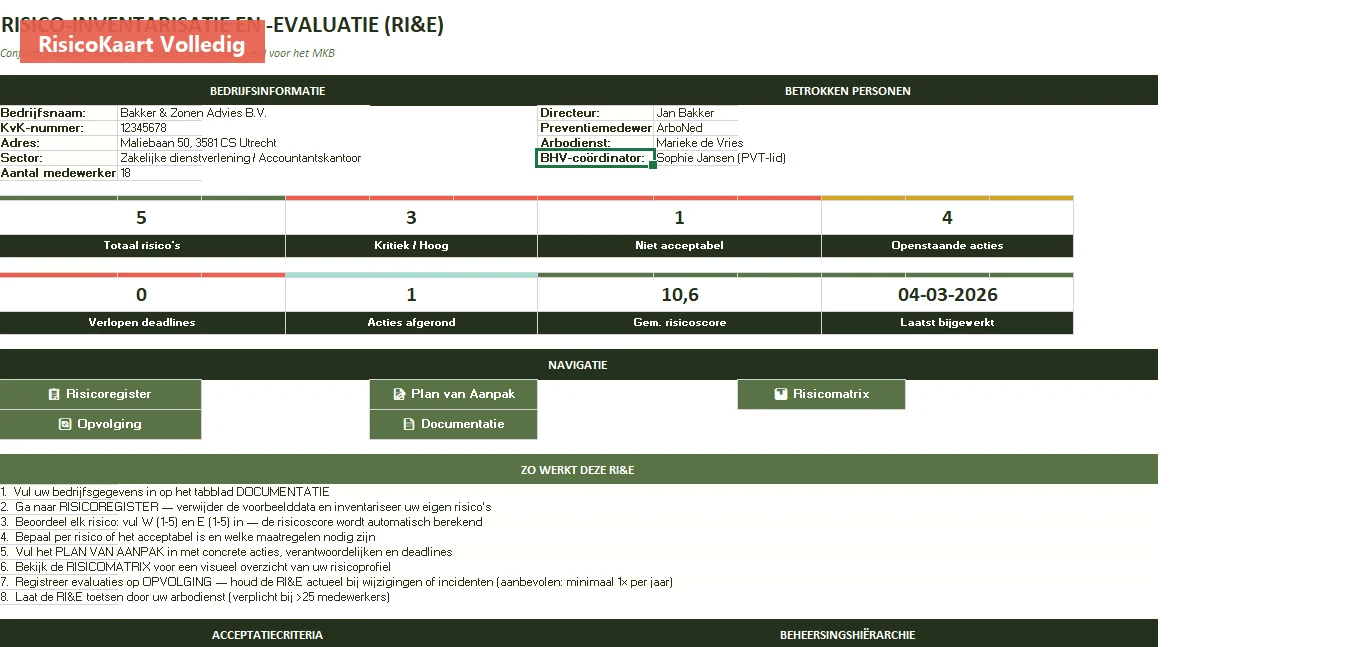Click the 'Directeur:' label cell
The width and height of the screenshot is (1353, 647).
[596, 113]
